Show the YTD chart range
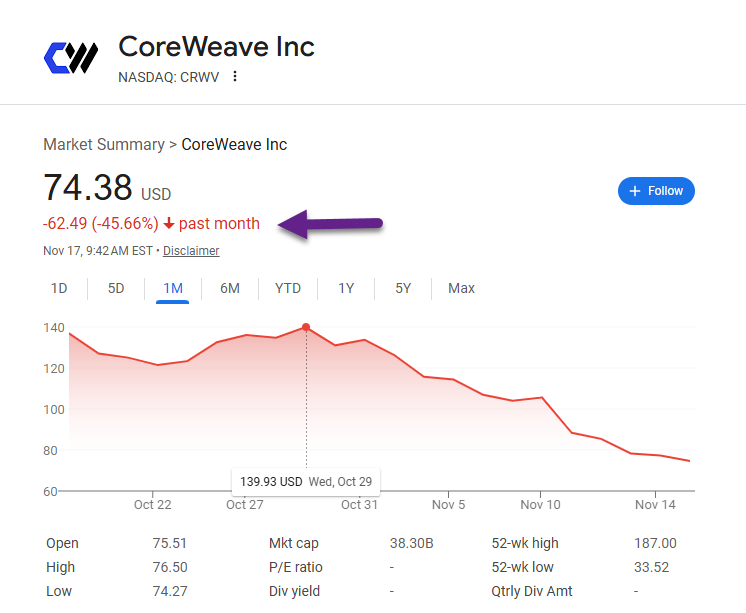746x613 pixels. tap(288, 288)
